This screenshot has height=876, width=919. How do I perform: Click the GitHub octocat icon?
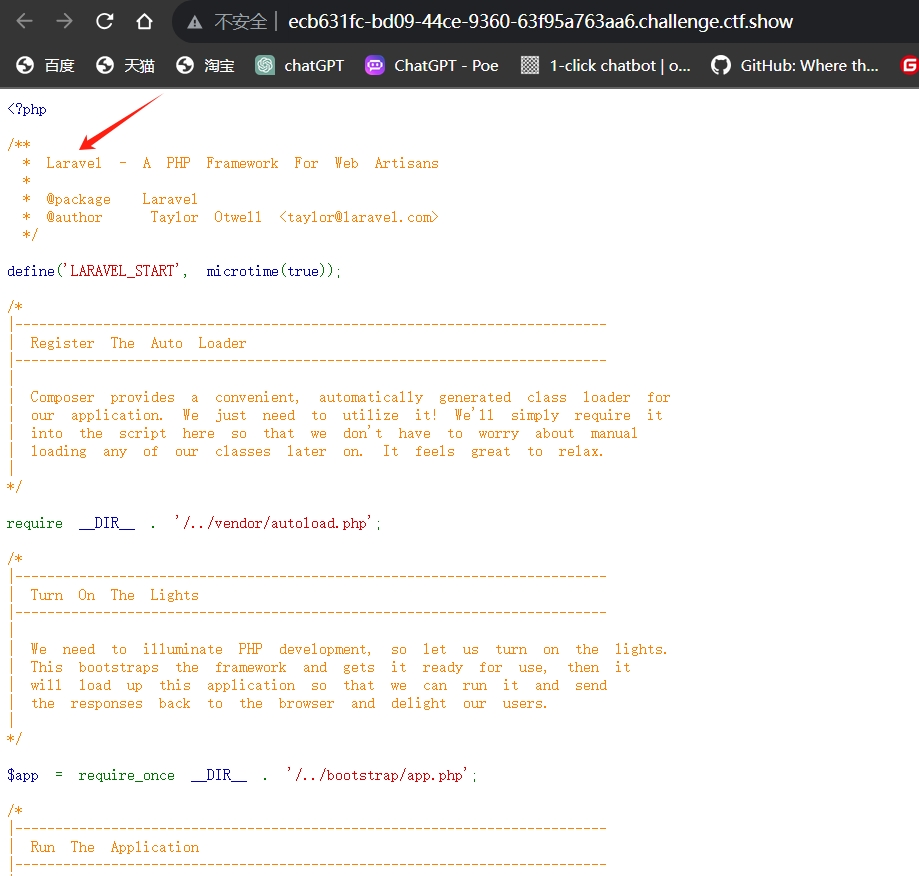pos(721,65)
